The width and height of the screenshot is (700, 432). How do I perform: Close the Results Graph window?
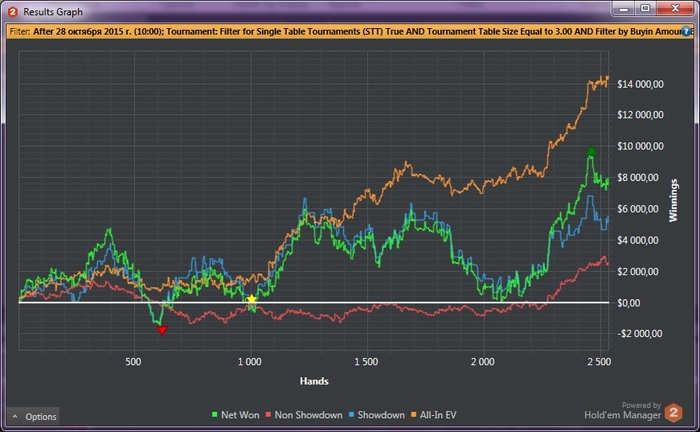pos(675,8)
